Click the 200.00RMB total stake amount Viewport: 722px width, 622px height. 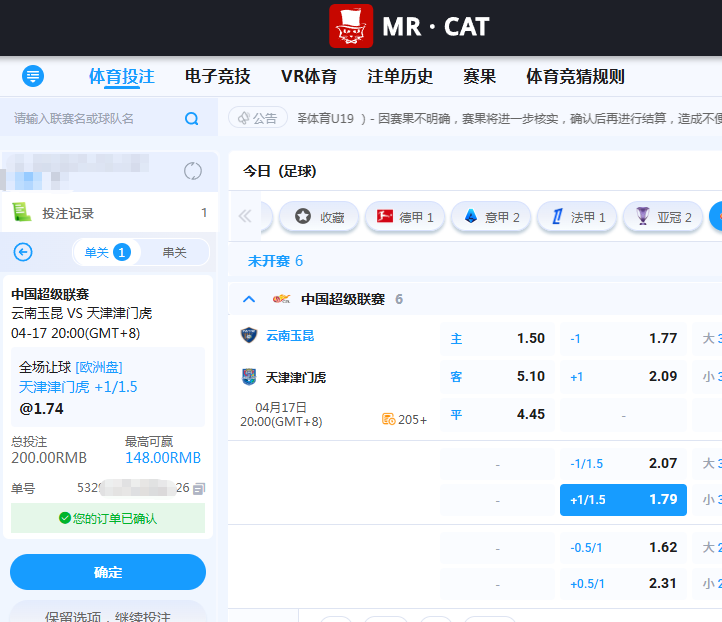pyautogui.click(x=49, y=458)
